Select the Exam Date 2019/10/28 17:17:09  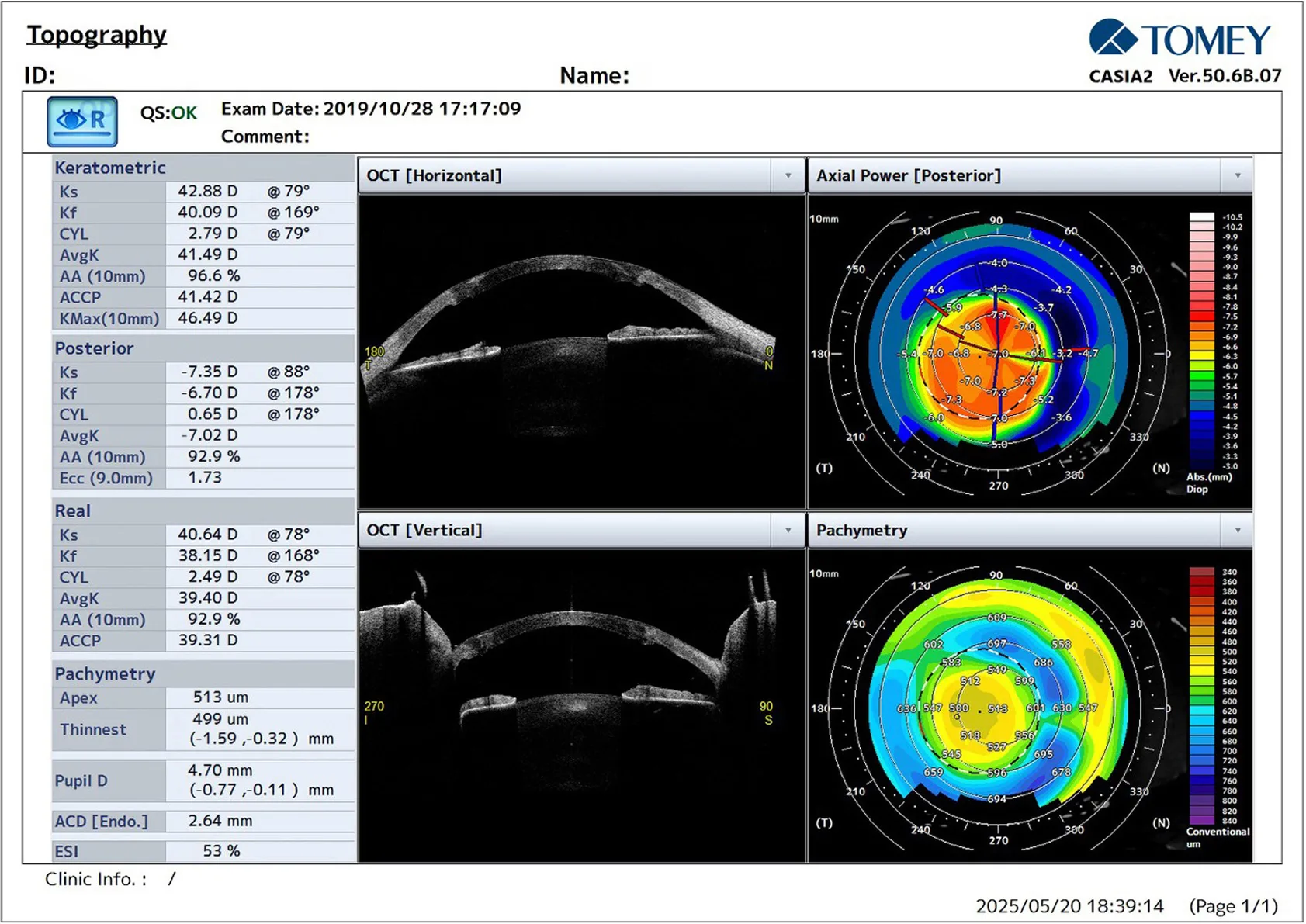coord(371,109)
